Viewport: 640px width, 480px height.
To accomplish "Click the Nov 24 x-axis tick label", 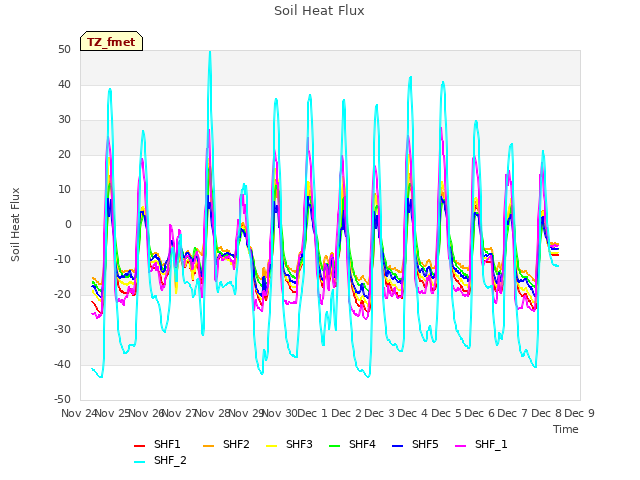I will coord(80,414).
